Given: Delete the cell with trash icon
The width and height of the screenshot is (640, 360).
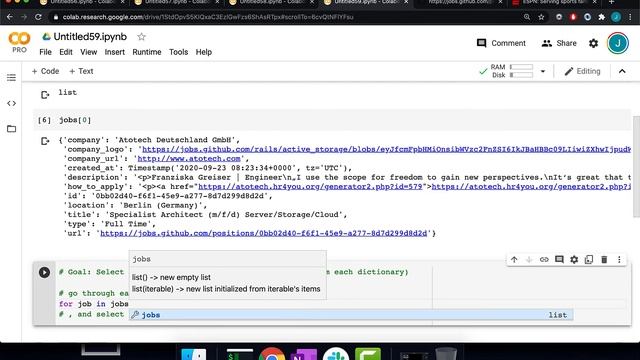Looking at the screenshot, I should coord(604,260).
